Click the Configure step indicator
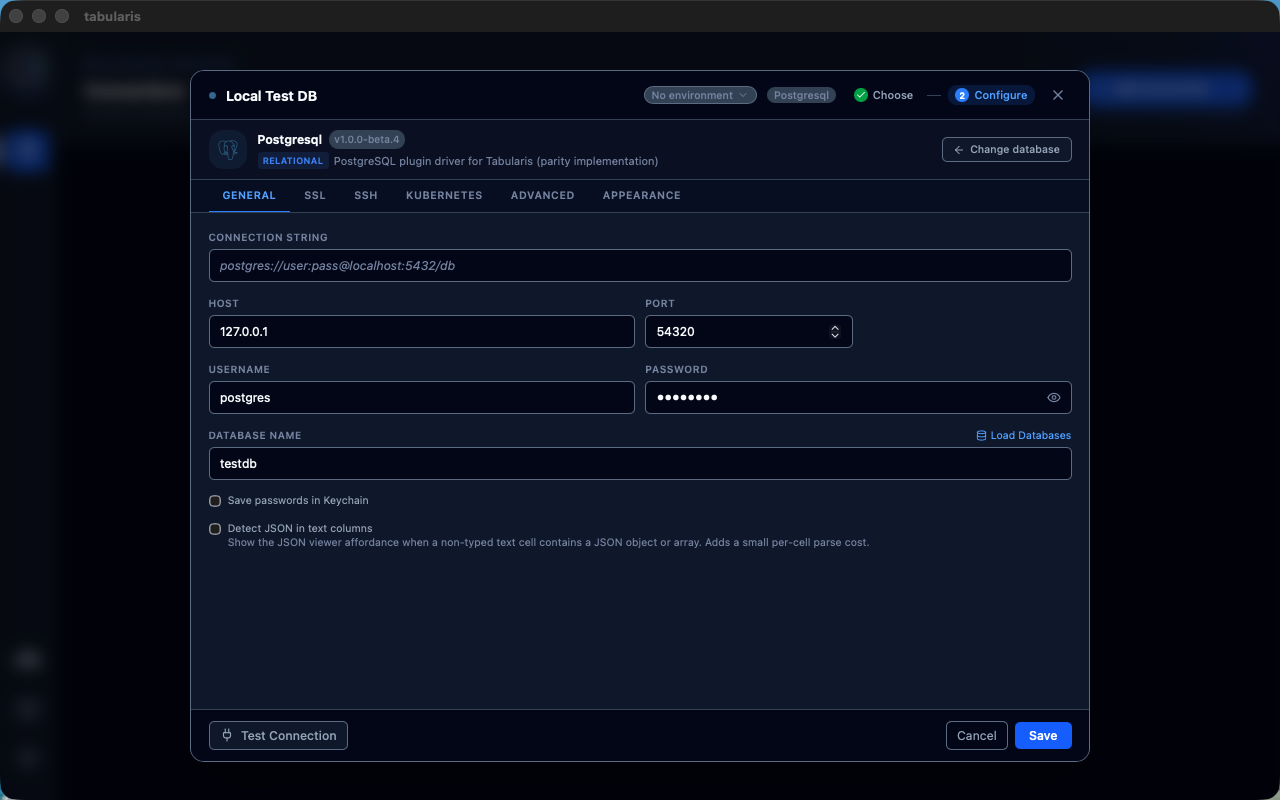 [x=991, y=95]
